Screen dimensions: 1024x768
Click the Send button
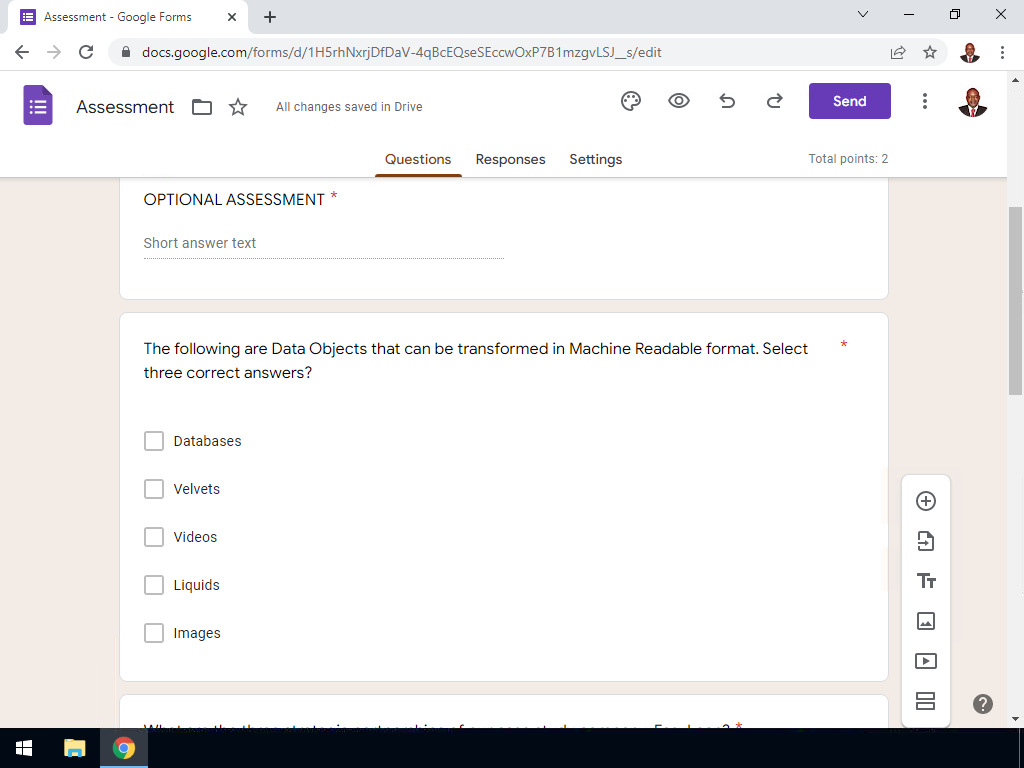(849, 101)
